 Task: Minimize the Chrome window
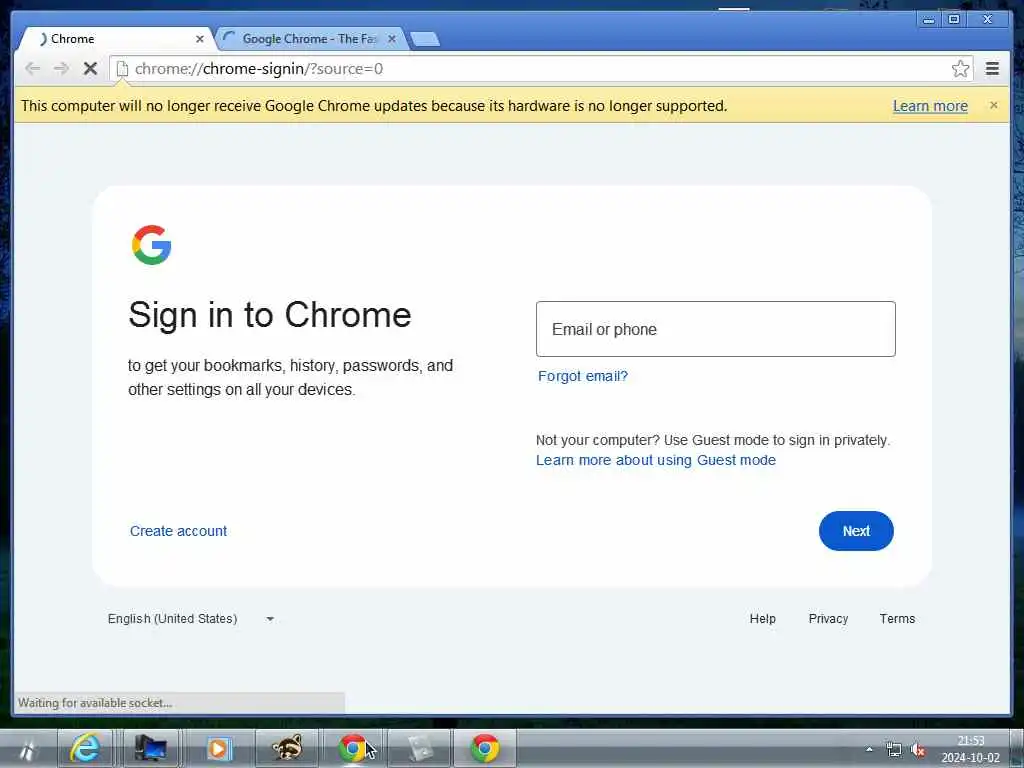click(928, 20)
